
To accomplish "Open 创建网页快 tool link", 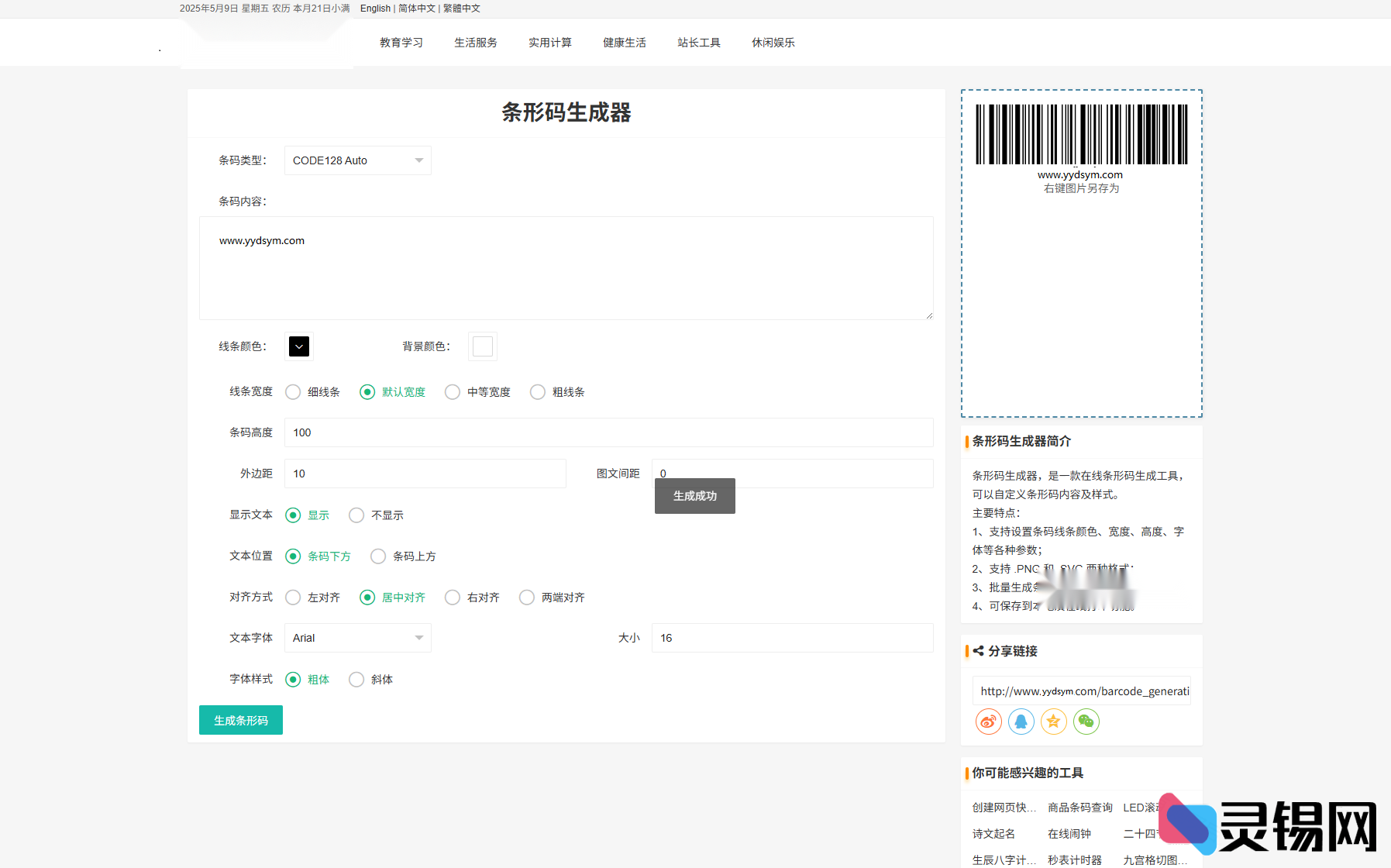I will click(x=1004, y=808).
